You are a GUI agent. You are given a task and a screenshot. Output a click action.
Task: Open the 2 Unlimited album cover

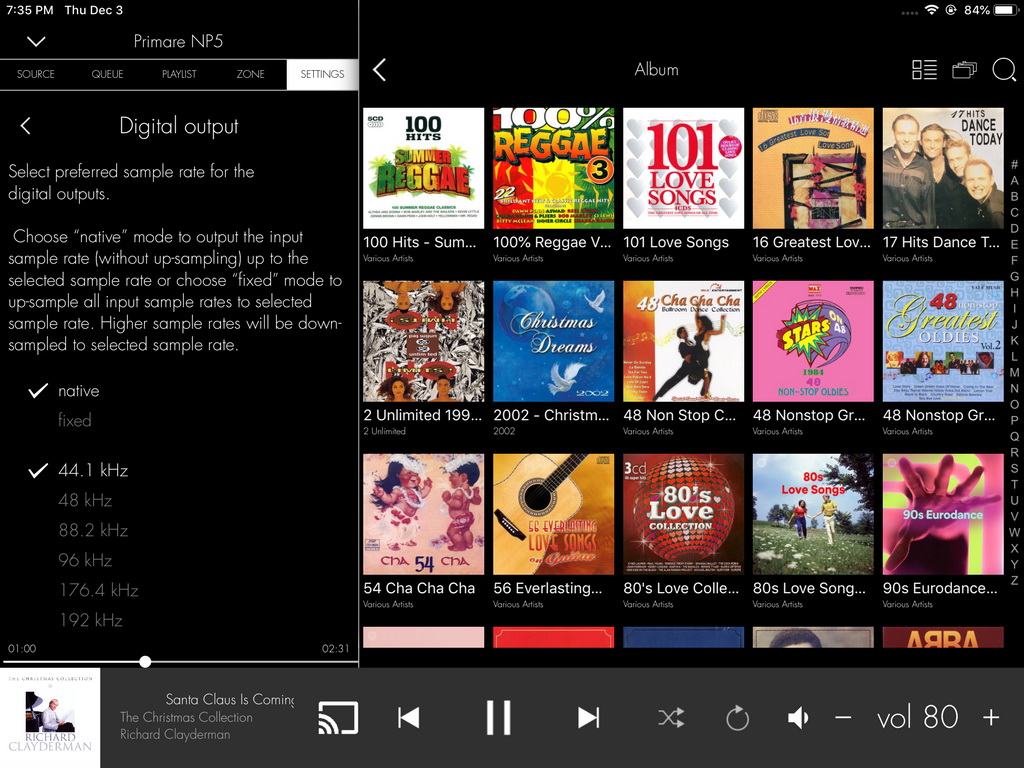click(x=424, y=342)
